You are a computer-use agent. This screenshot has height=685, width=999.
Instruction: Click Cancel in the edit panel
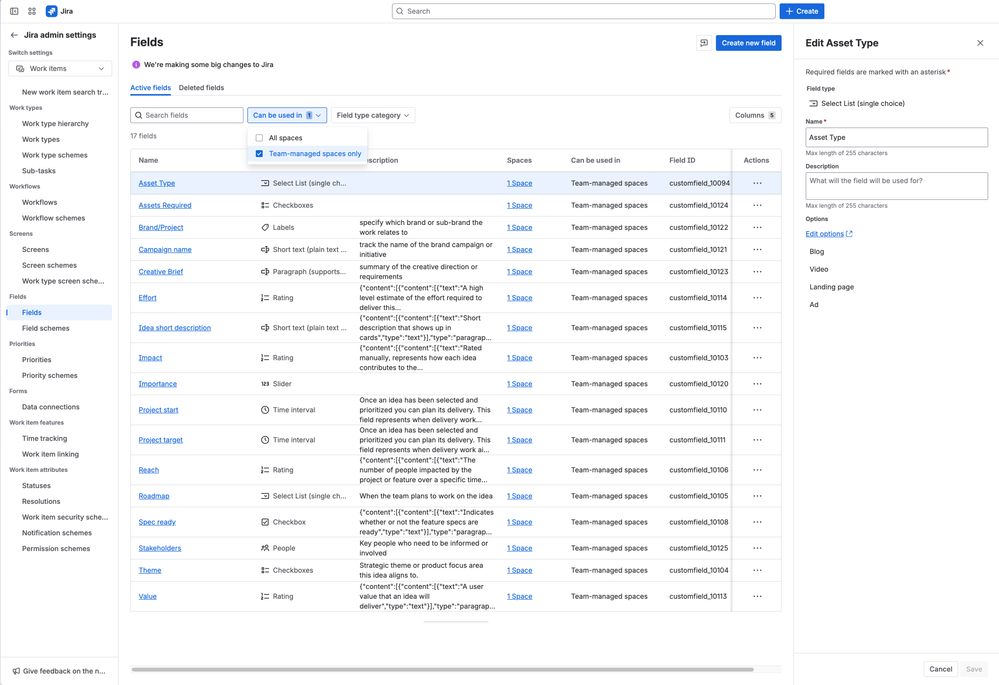[940, 669]
